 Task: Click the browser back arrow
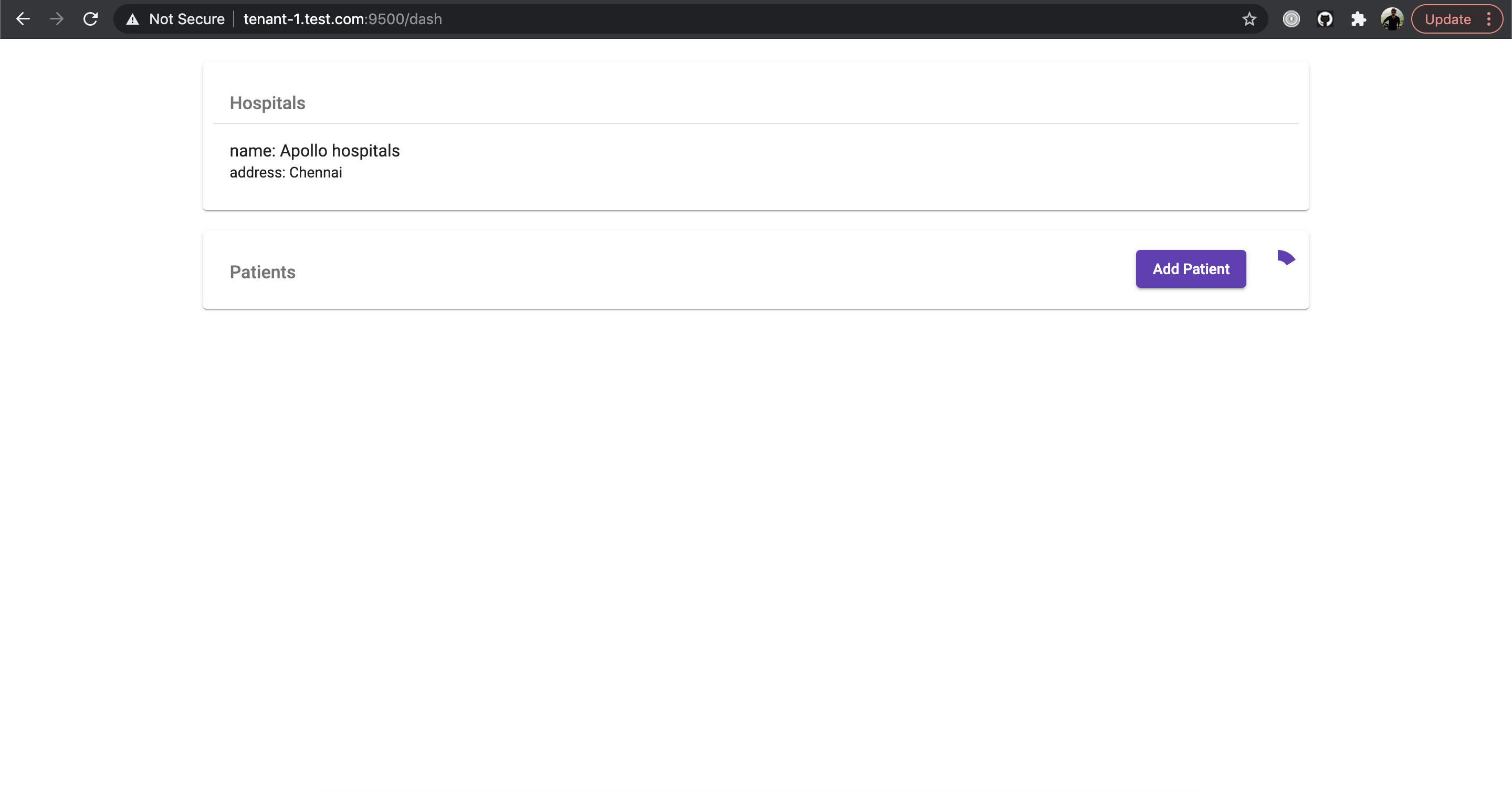(23, 19)
